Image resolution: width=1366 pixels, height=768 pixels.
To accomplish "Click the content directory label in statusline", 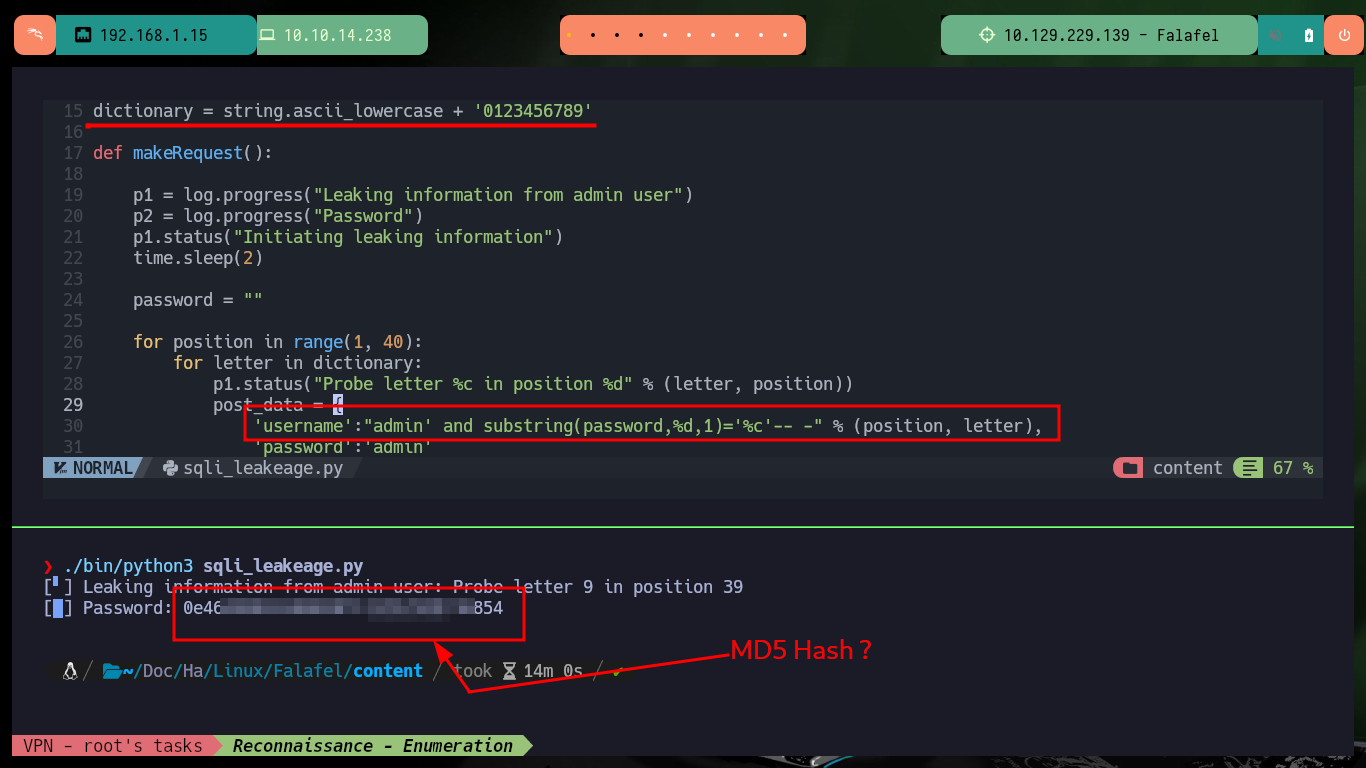I will (1187, 468).
